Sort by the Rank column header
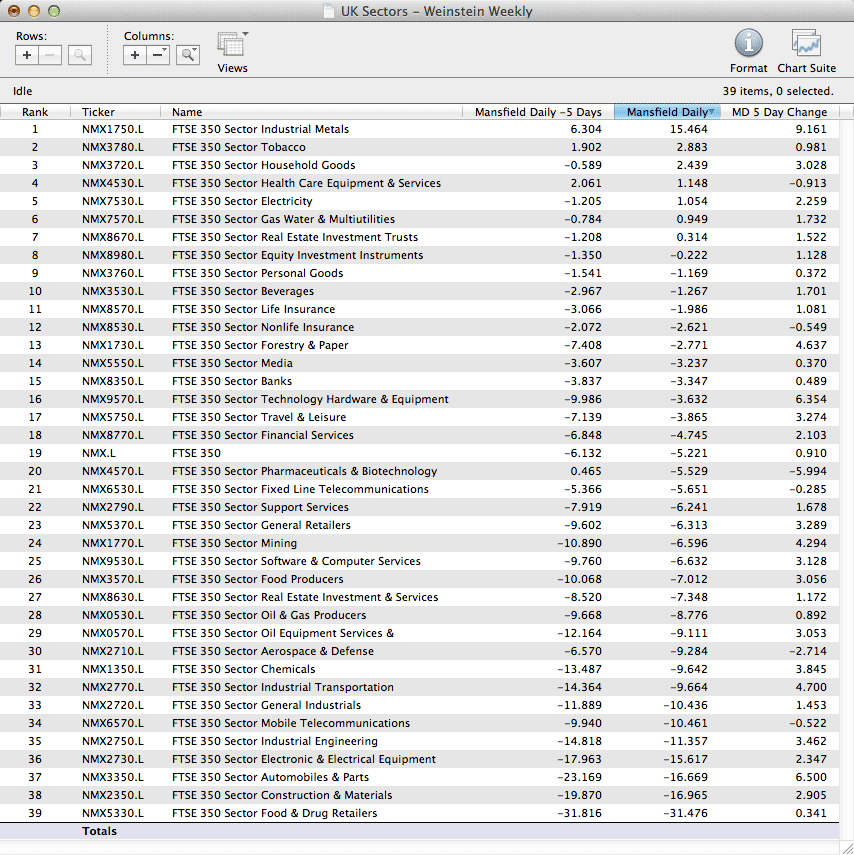 point(35,112)
